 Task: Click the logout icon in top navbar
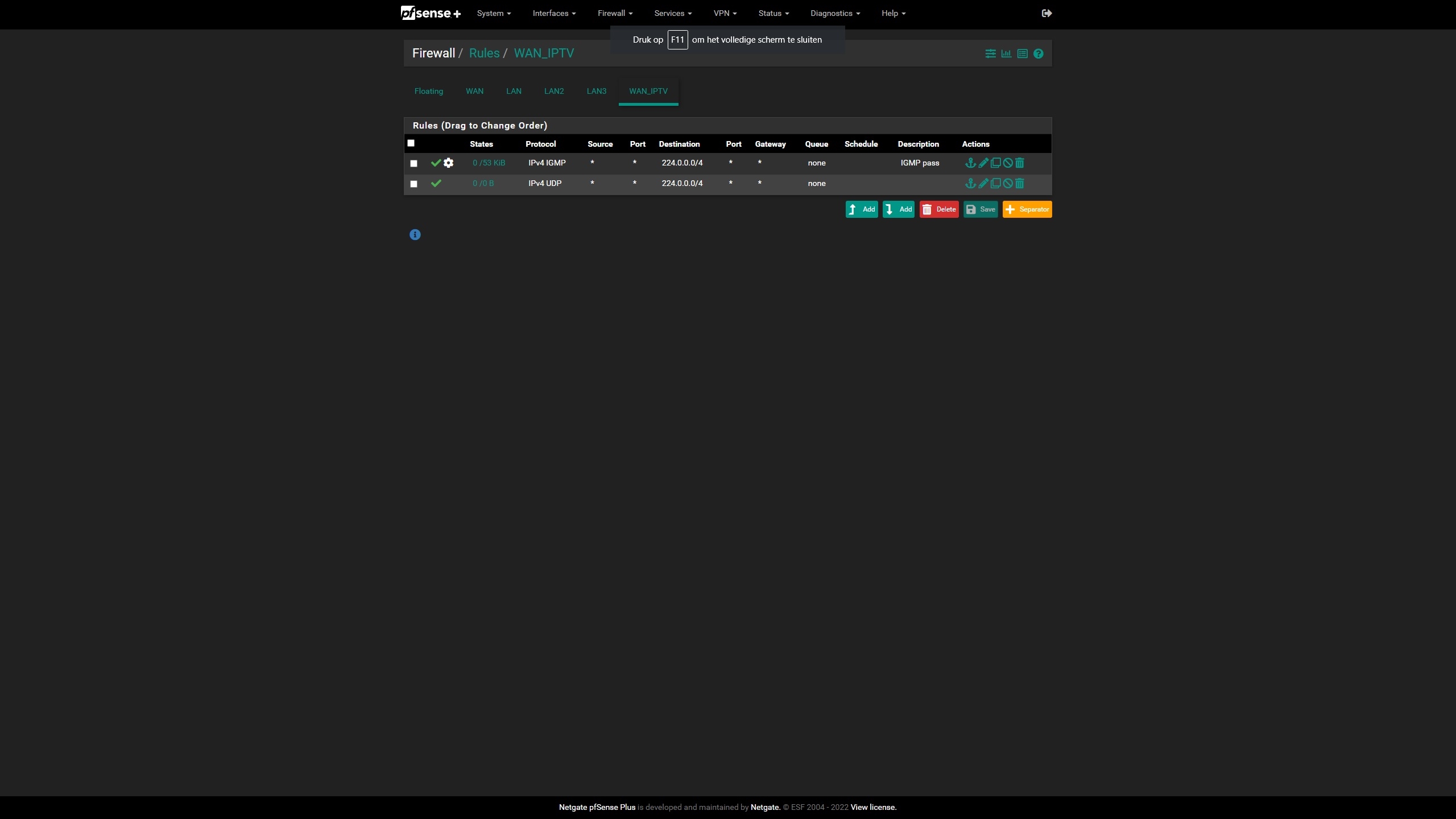pyautogui.click(x=1046, y=13)
